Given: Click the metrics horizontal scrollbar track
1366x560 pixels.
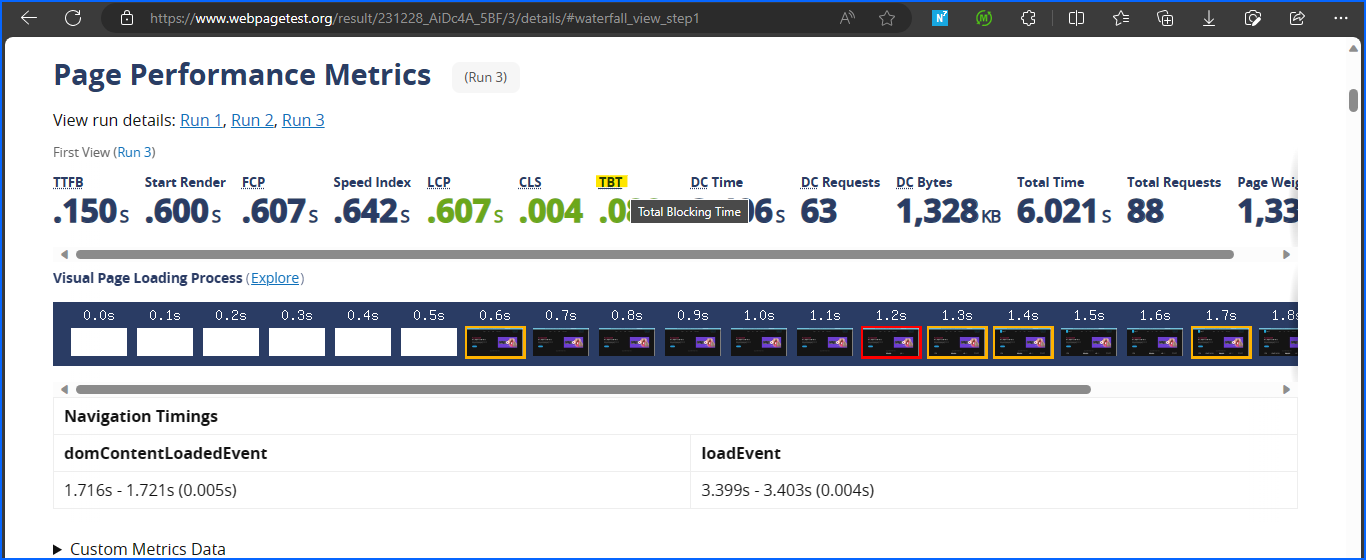Looking at the screenshot, I should pos(1258,255).
